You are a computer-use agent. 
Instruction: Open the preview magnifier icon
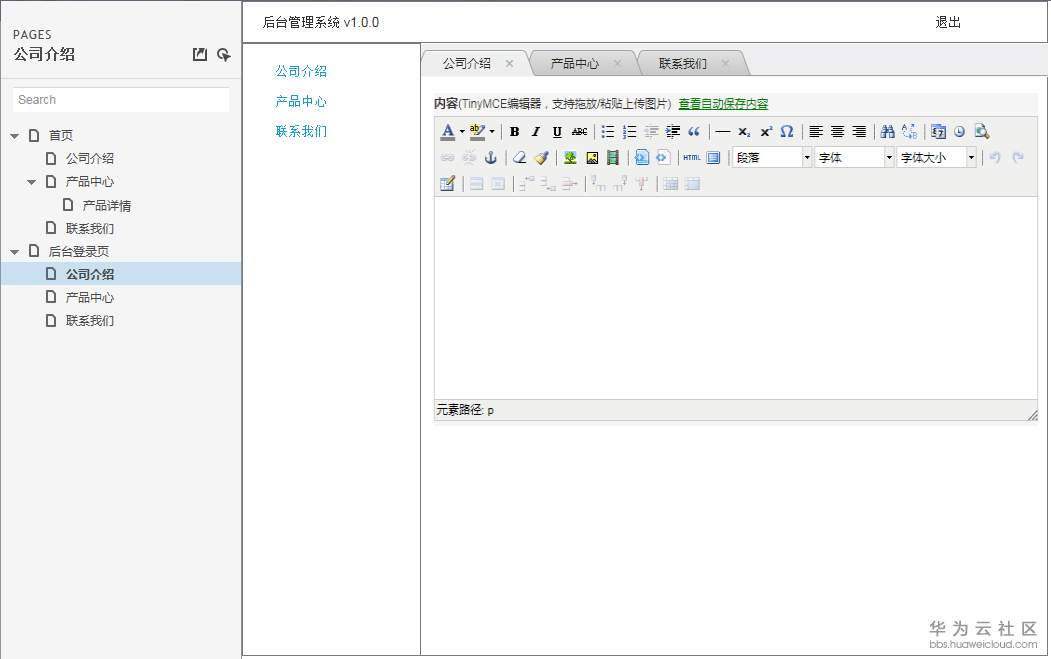click(981, 132)
